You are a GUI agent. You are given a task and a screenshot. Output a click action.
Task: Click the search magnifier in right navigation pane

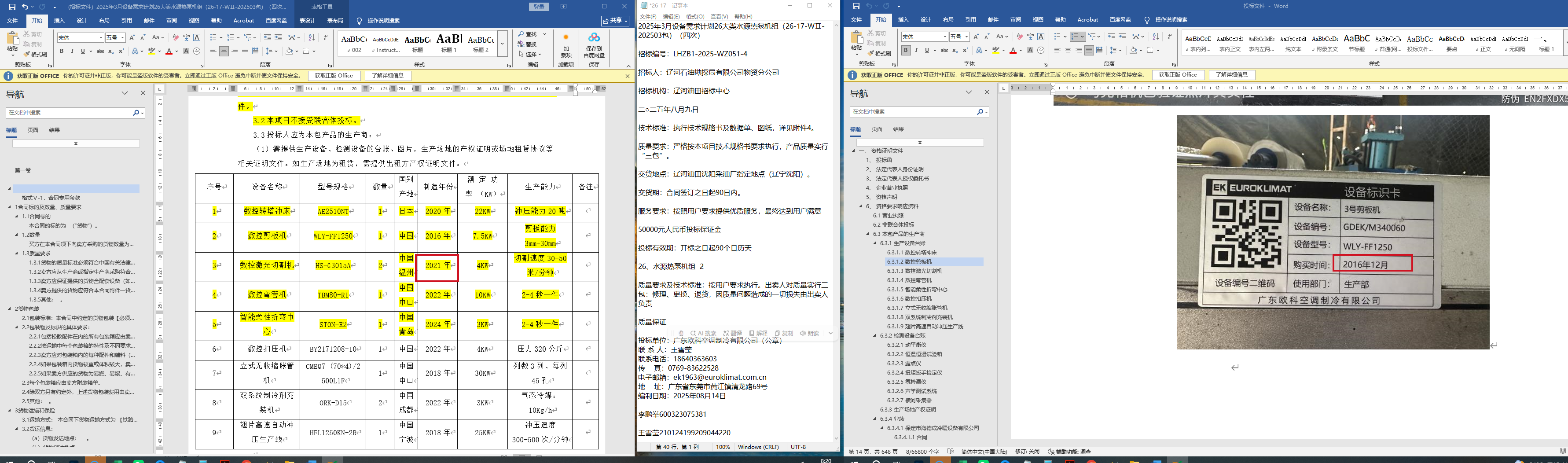(x=980, y=112)
